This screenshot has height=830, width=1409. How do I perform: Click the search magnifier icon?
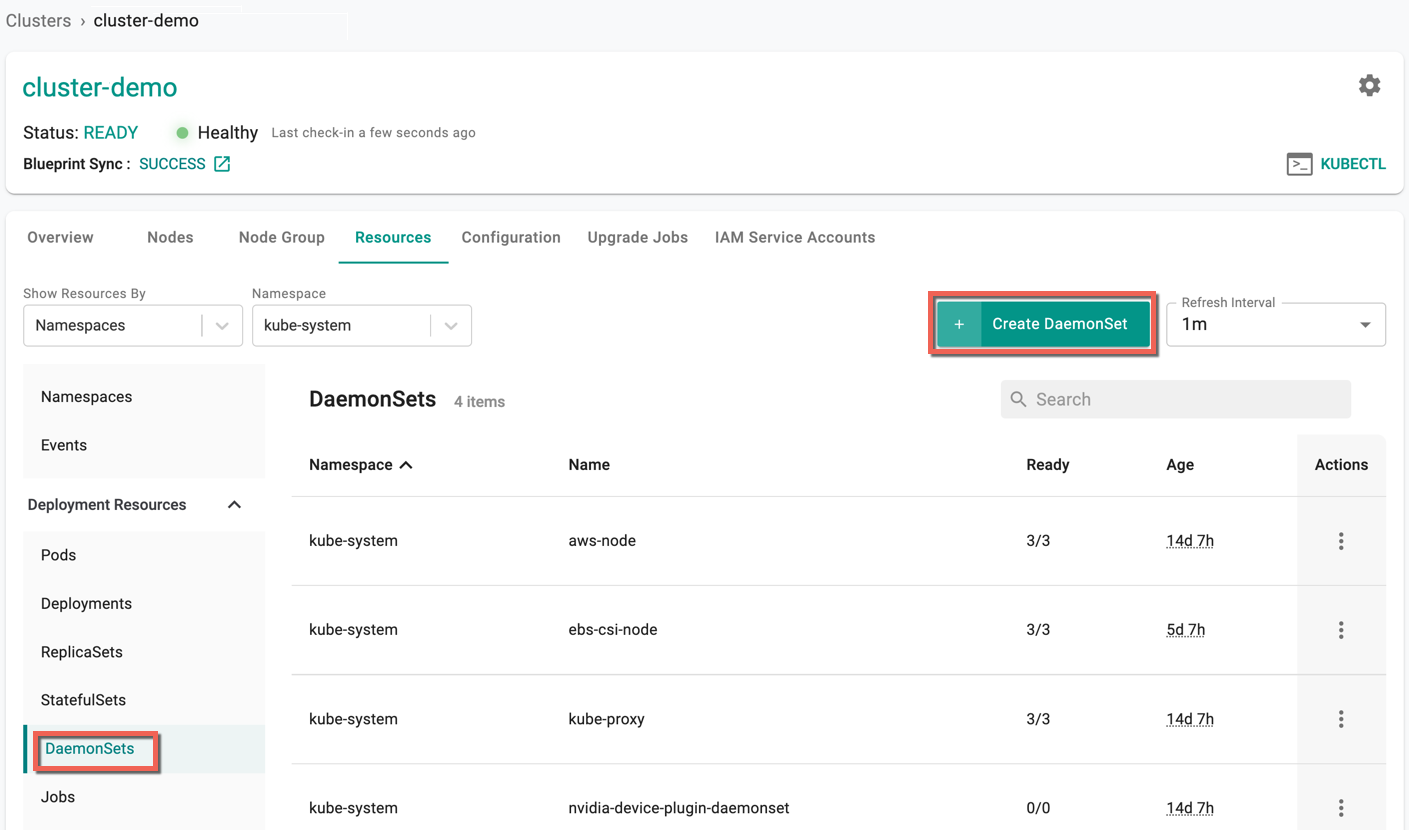(x=1018, y=399)
